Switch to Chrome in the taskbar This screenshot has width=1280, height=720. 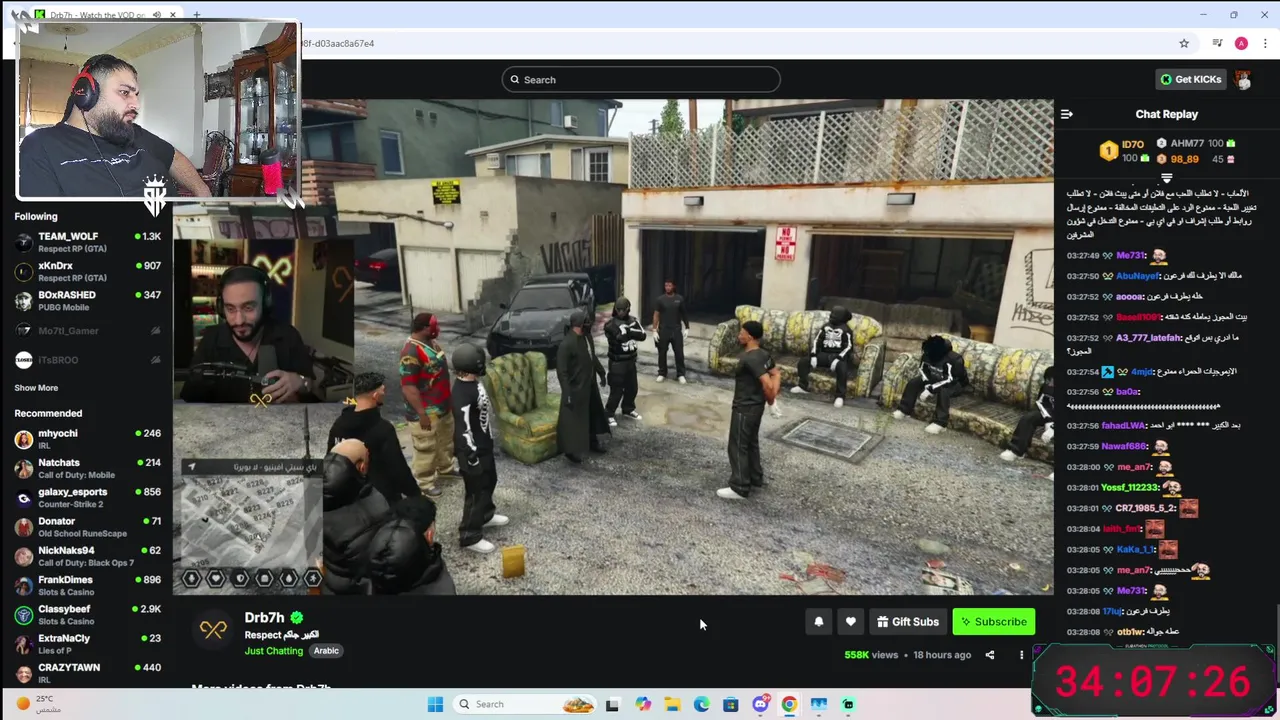[x=789, y=704]
